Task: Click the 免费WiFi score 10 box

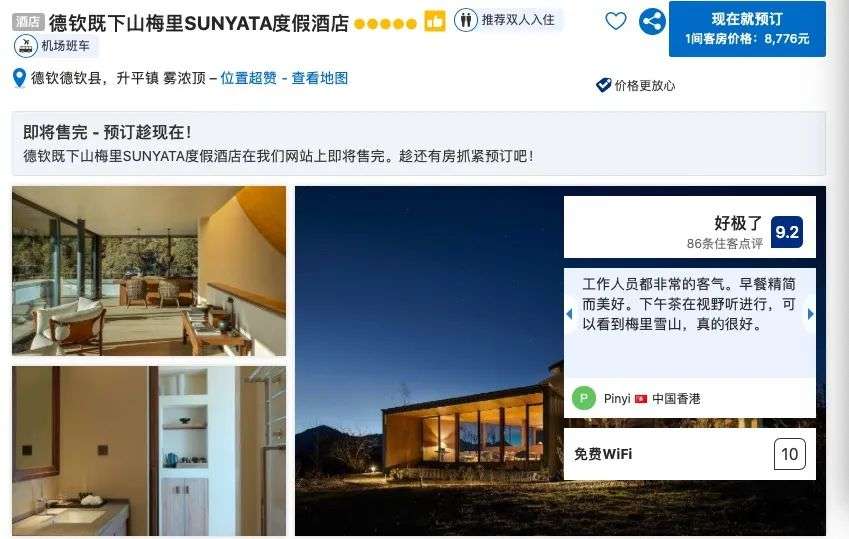Action: tap(789, 454)
